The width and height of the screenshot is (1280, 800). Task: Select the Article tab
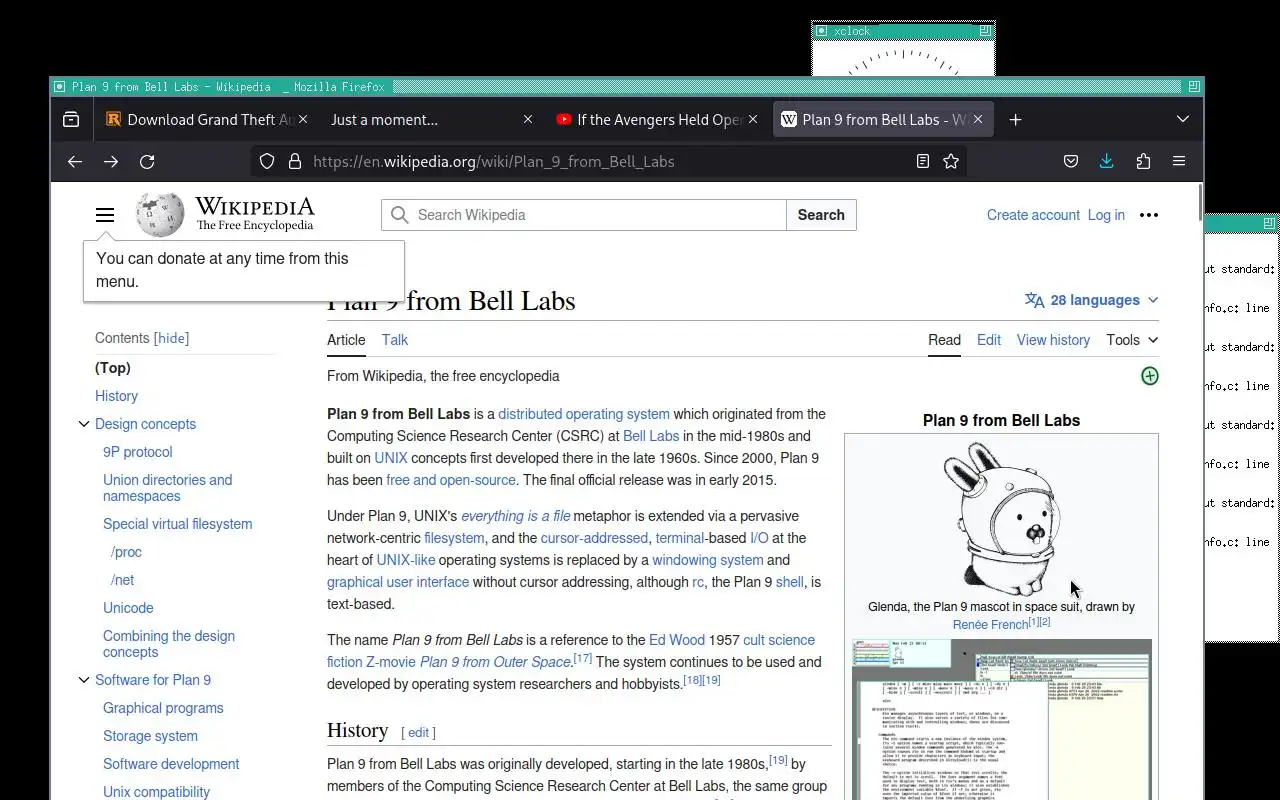[346, 340]
